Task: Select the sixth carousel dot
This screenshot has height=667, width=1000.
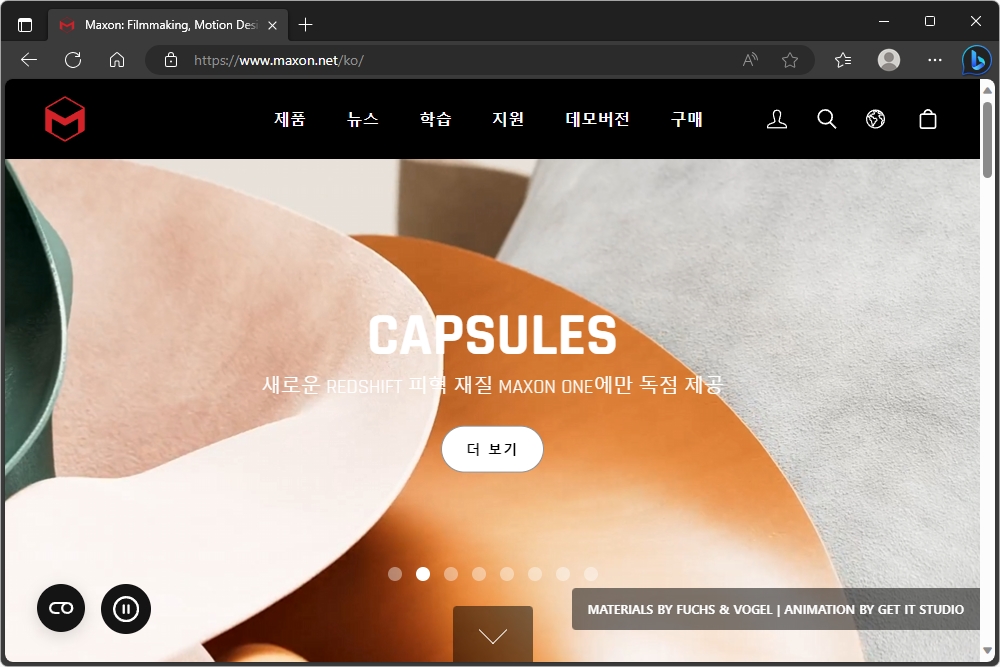Action: coord(535,574)
